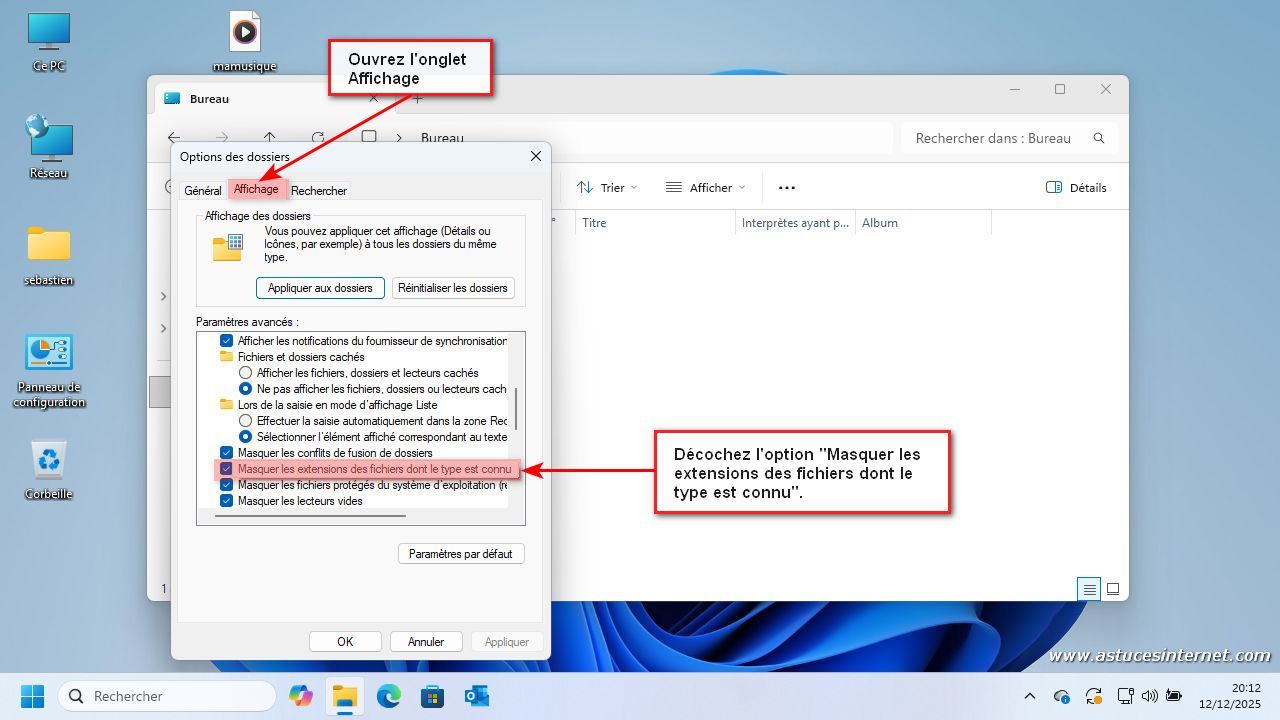This screenshot has width=1280, height=720.
Task: Toggle Masquer les lecteurs vides checkbox
Action: [x=226, y=501]
